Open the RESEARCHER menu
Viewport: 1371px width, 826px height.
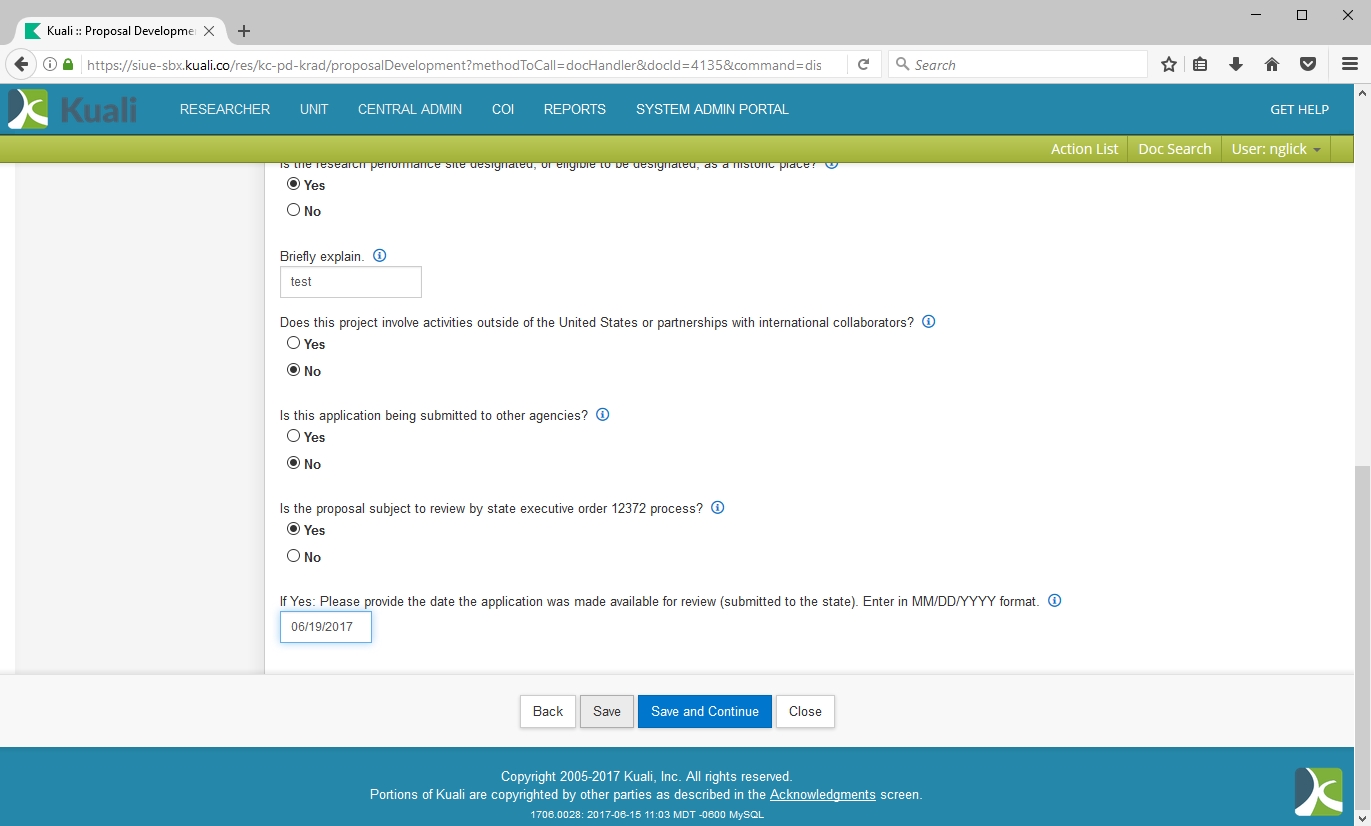click(x=225, y=109)
